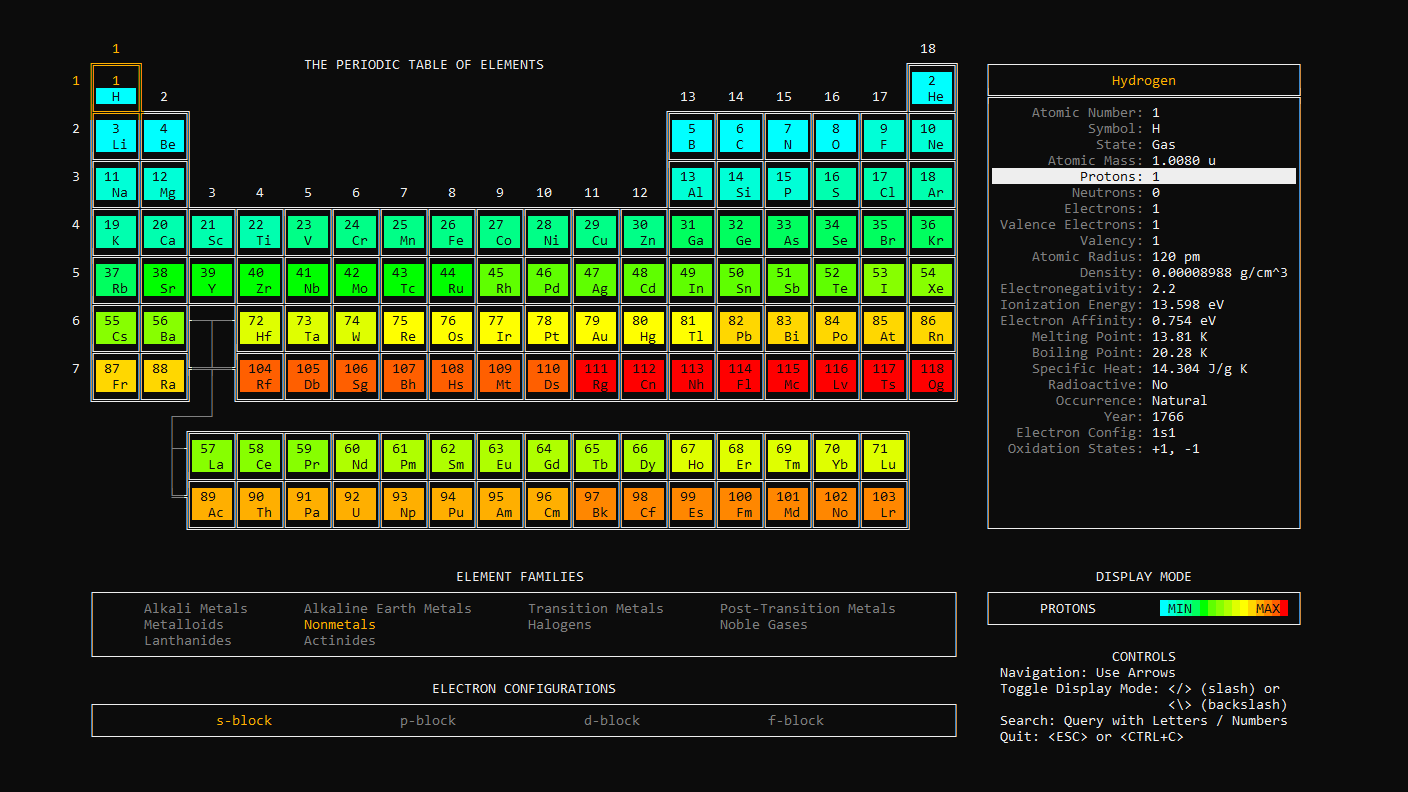Screen dimensions: 1408x792
Task: Select the Plutonium element tile
Action: click(452, 503)
